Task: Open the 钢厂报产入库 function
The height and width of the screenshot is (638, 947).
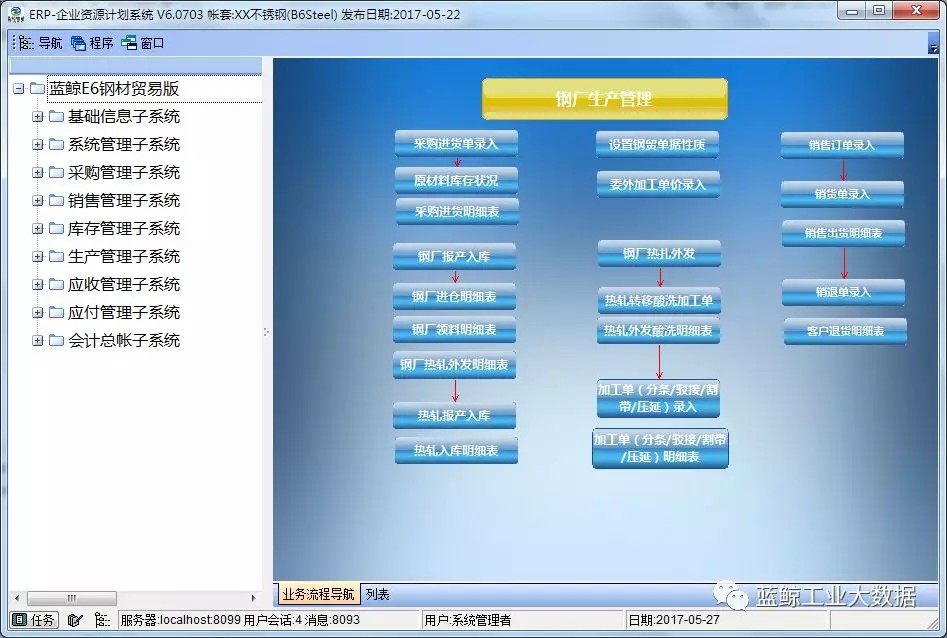Action: (456, 257)
